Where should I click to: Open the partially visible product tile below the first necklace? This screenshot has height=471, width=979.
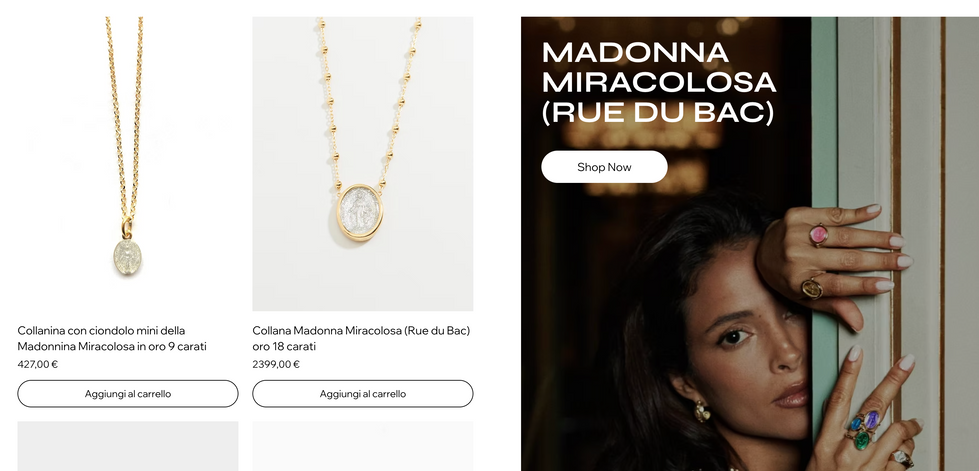point(127,446)
